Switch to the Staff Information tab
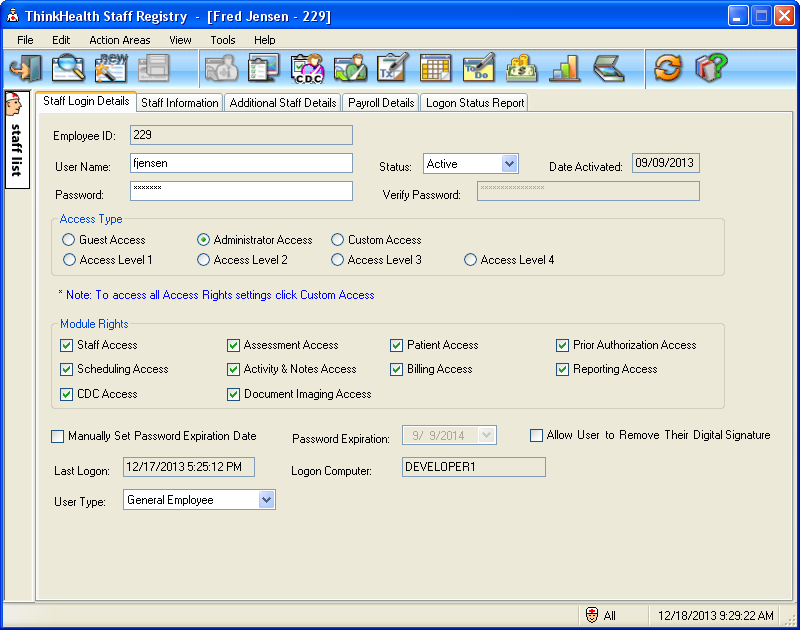The height and width of the screenshot is (630, 800). 180,103
